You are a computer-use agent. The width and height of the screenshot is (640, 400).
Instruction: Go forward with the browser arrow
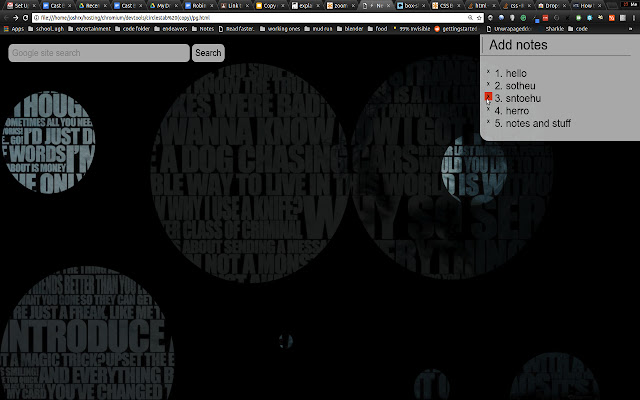[x=16, y=18]
